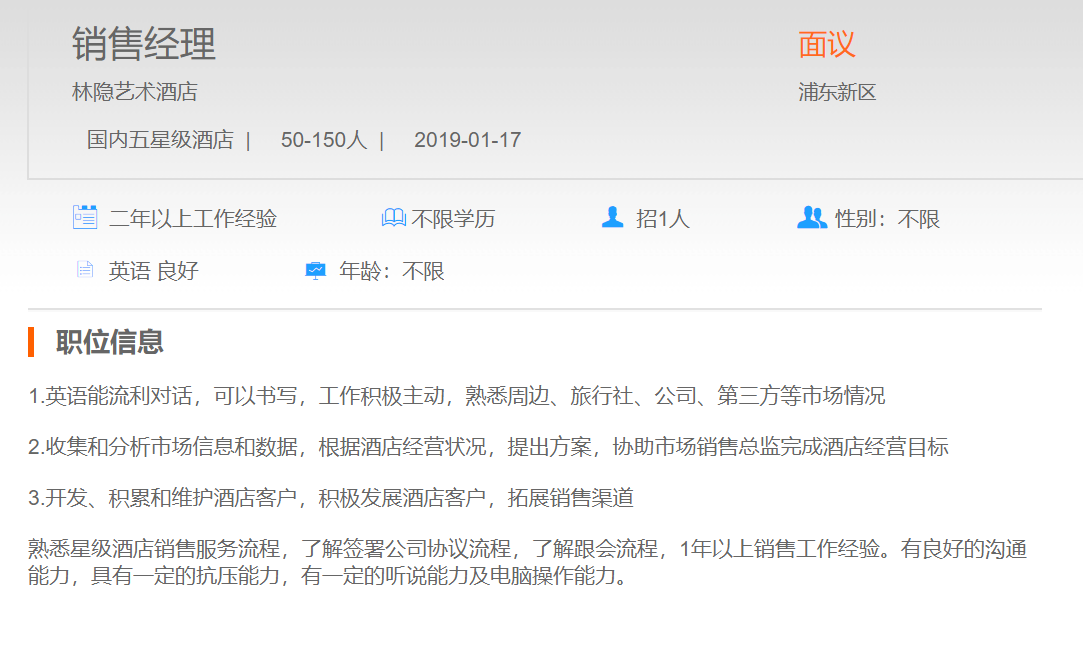
Task: Click the 不限学历 education text
Action: [x=453, y=219]
